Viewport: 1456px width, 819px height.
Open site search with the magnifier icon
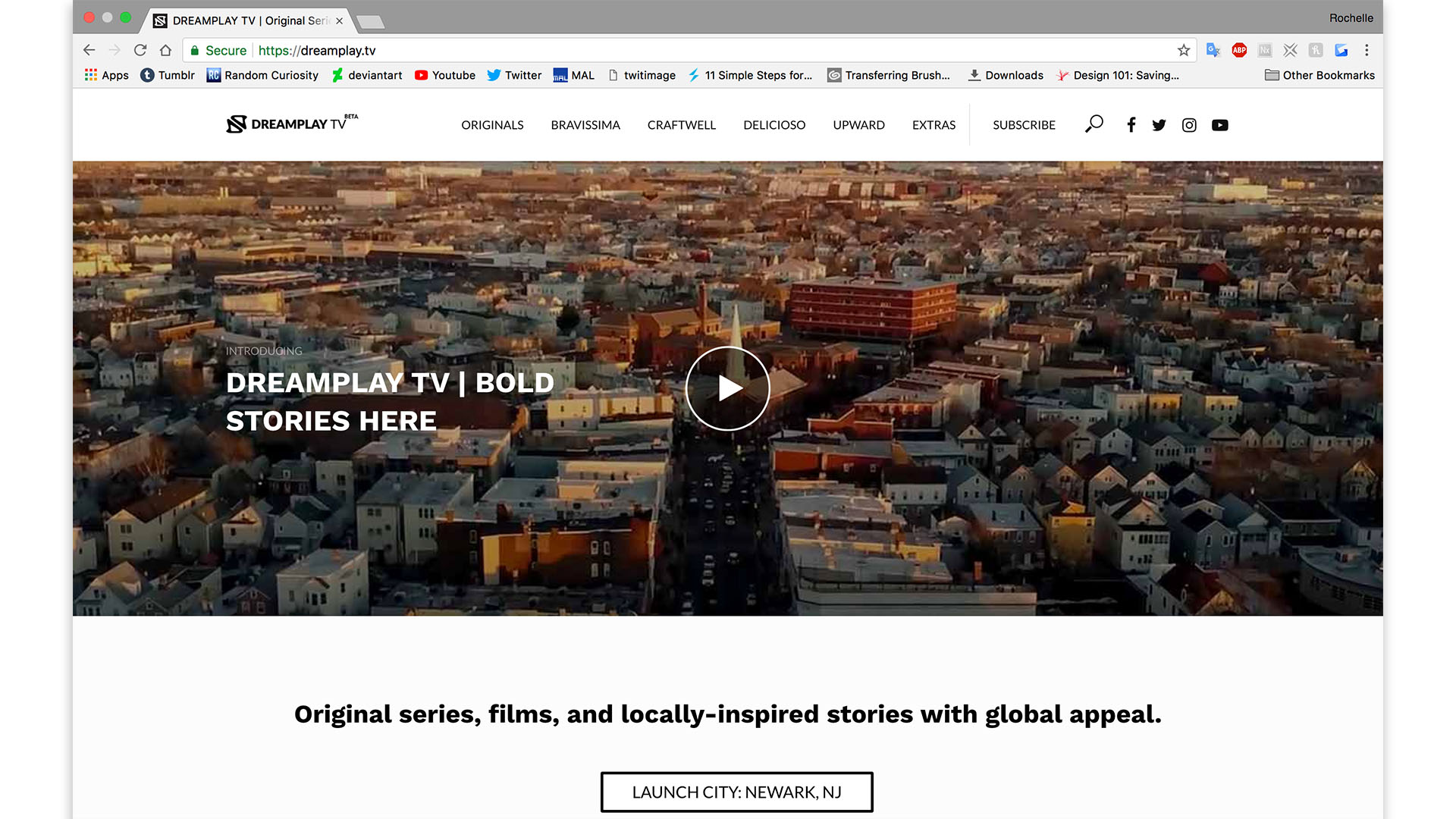[1094, 124]
